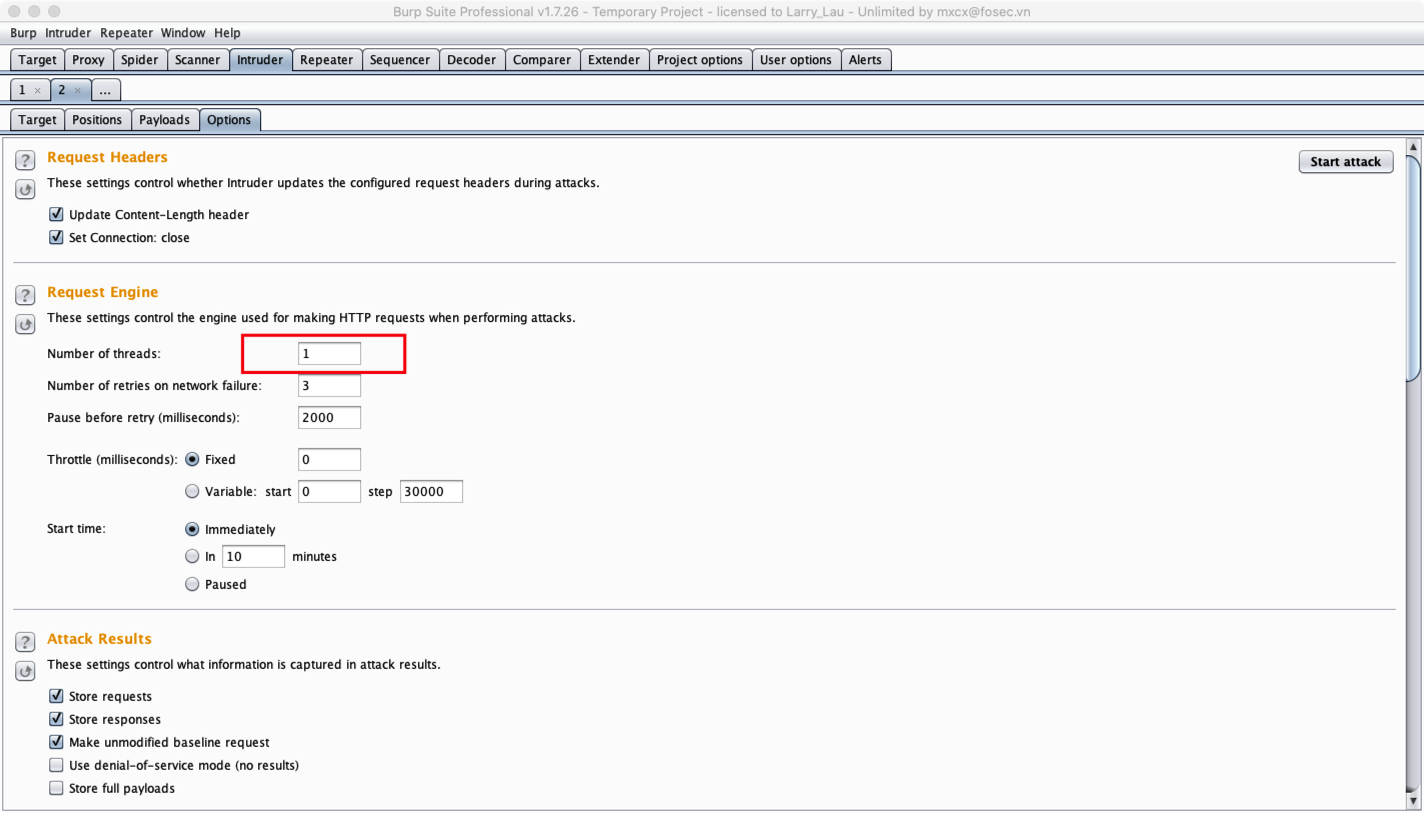The width and height of the screenshot is (1424, 813).
Task: Enable Use denial-of-service mode checkbox
Action: [56, 766]
